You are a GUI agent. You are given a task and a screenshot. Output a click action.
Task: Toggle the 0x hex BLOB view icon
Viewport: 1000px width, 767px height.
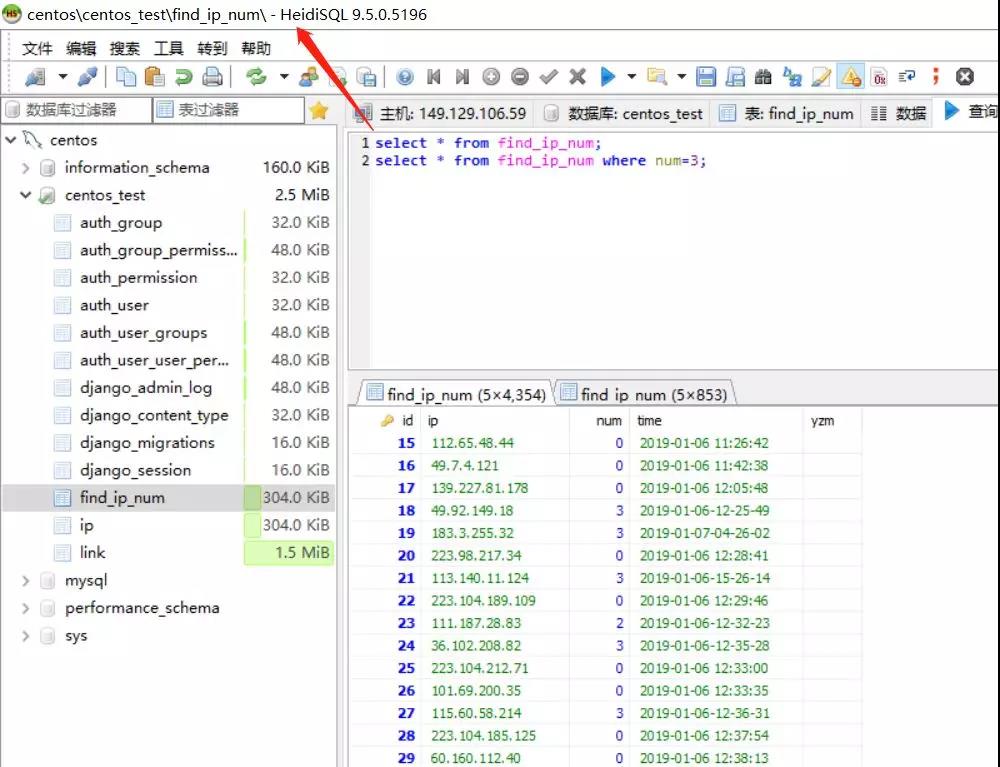[879, 77]
